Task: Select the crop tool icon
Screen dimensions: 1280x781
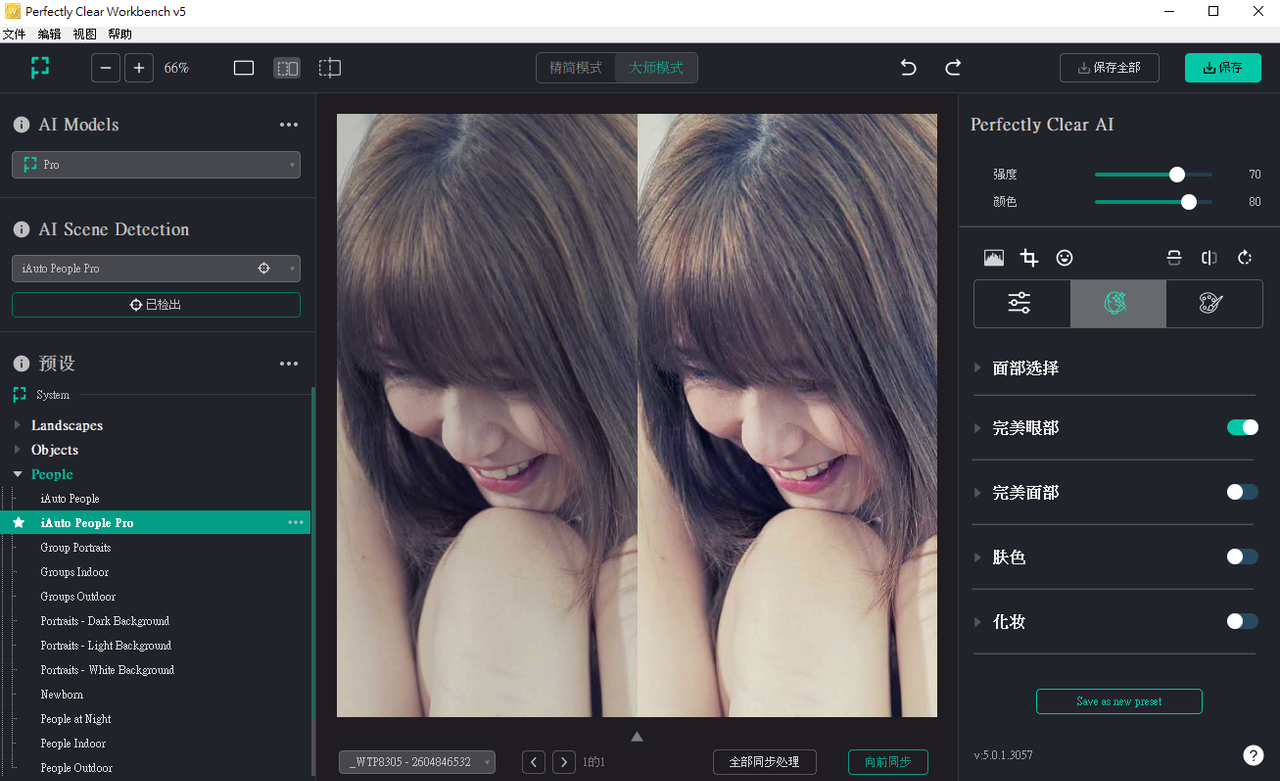Action: (1029, 258)
